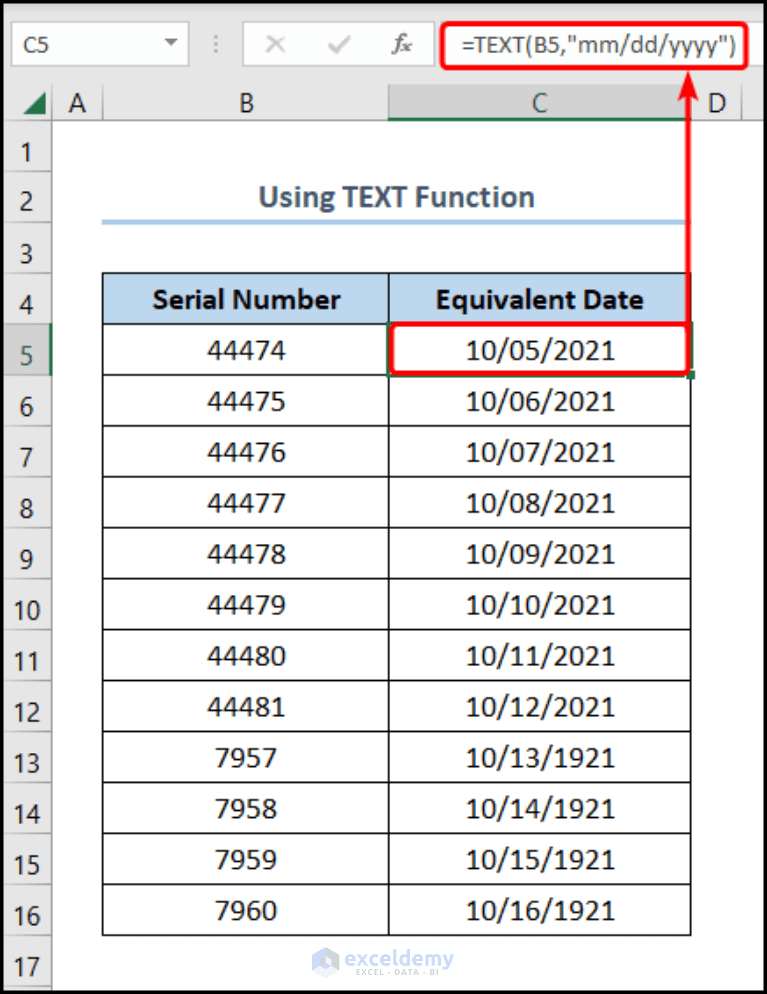
Task: Click the vertical dots separator near Name Box
Action: (x=215, y=44)
